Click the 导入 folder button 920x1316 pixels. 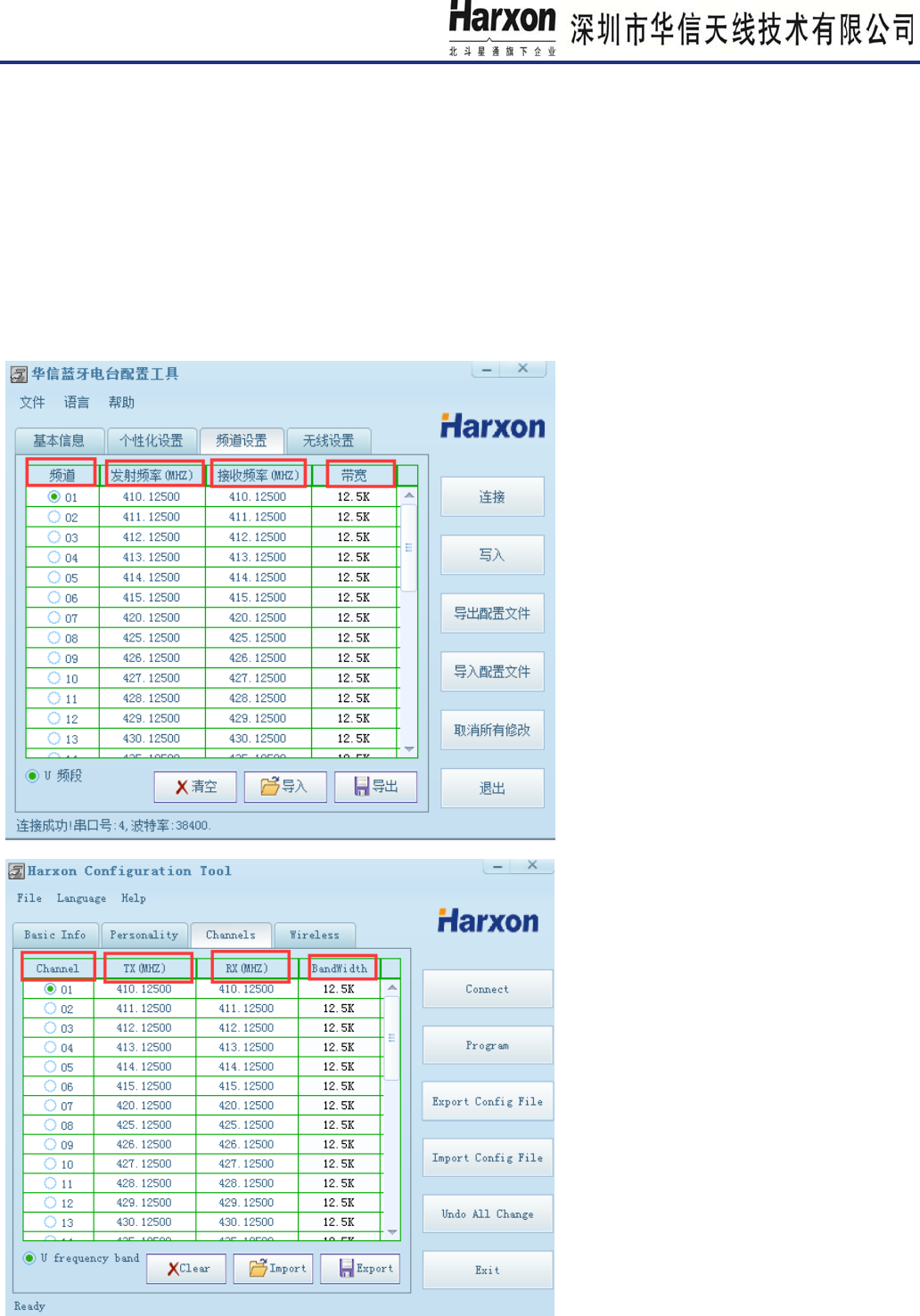[285, 787]
